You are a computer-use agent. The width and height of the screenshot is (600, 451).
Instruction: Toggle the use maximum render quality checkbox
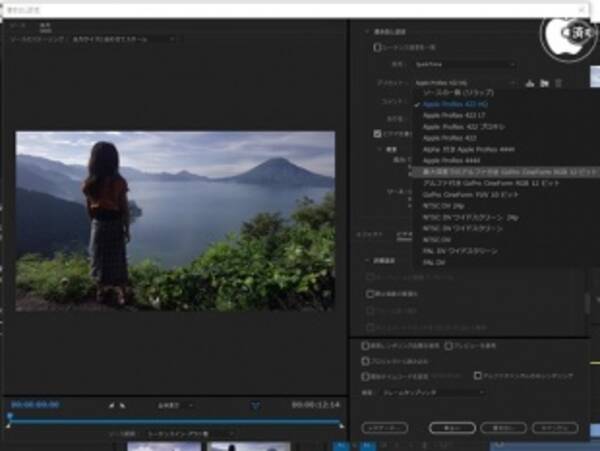coord(366,346)
